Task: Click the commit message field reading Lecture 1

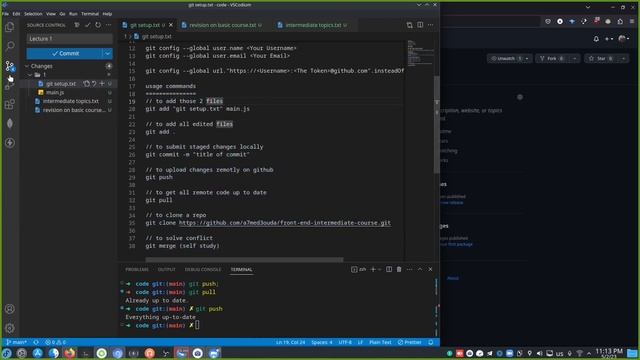Action: 70,39
